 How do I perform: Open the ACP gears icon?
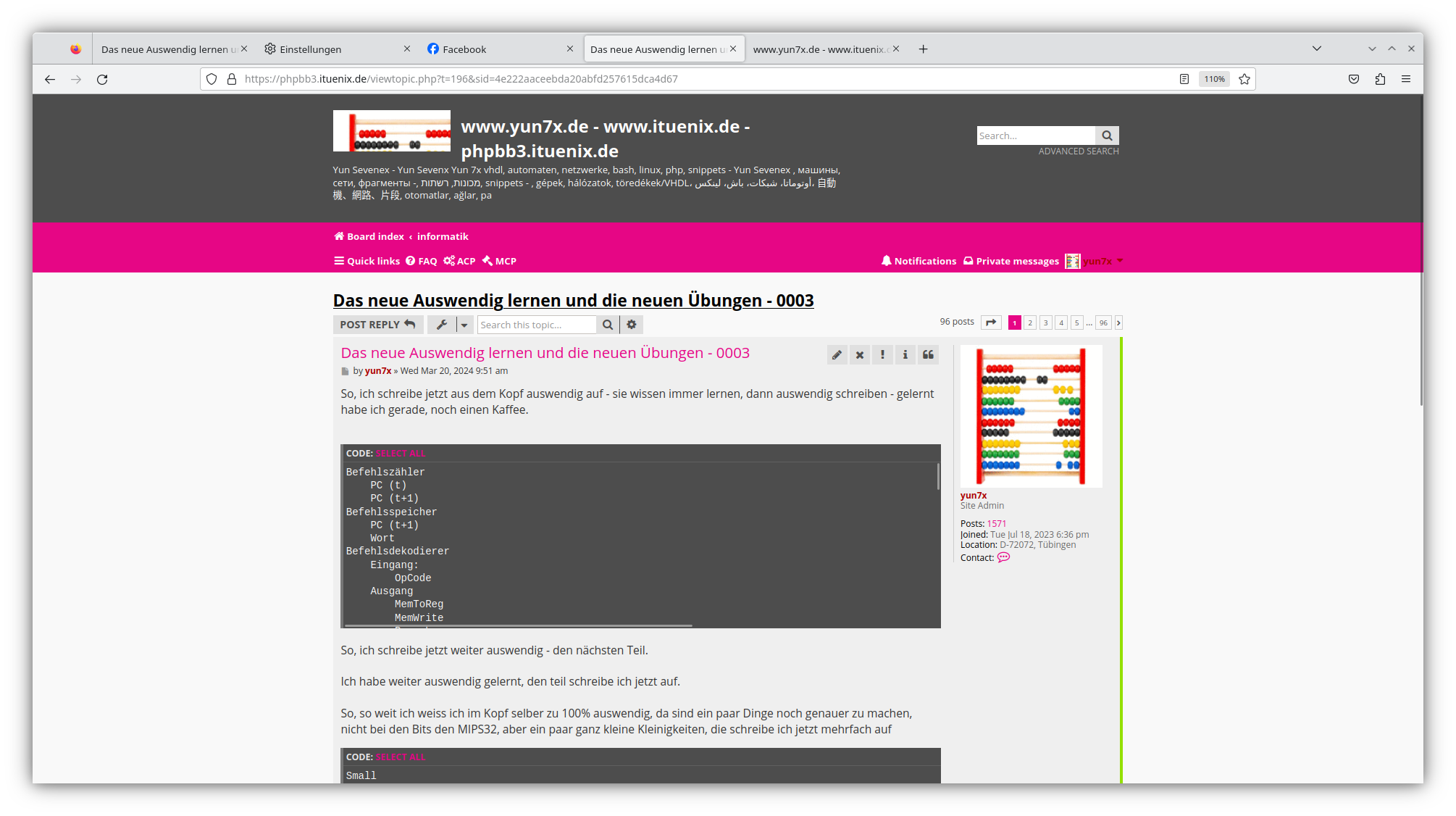tap(449, 261)
